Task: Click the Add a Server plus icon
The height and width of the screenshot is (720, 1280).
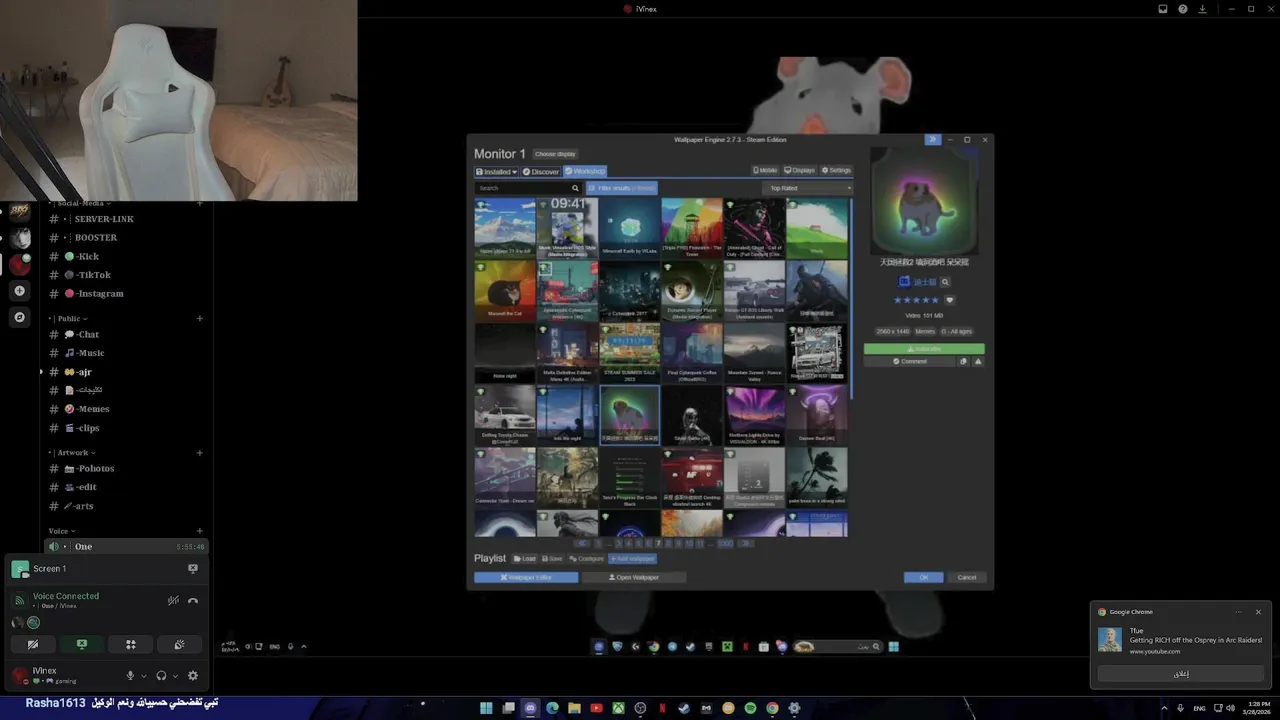Action: pos(19,291)
